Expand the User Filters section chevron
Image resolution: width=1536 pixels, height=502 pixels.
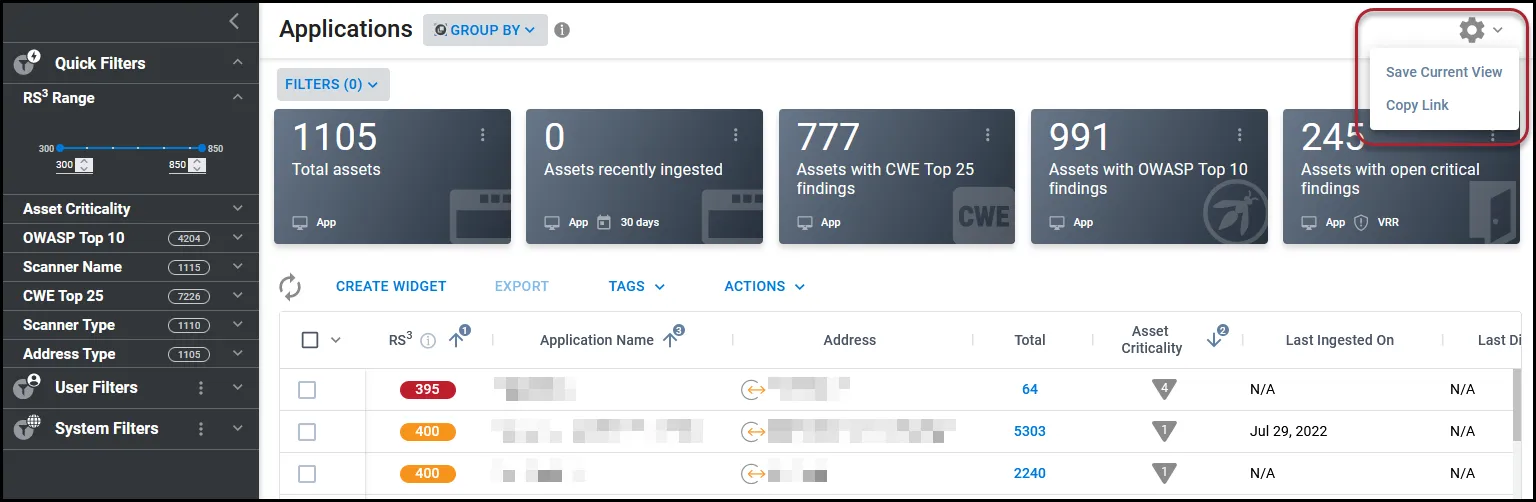(x=238, y=388)
